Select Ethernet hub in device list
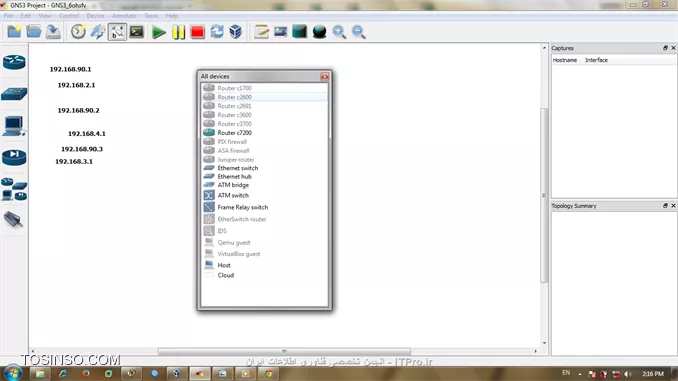The height and width of the screenshot is (381, 678). (x=265, y=176)
